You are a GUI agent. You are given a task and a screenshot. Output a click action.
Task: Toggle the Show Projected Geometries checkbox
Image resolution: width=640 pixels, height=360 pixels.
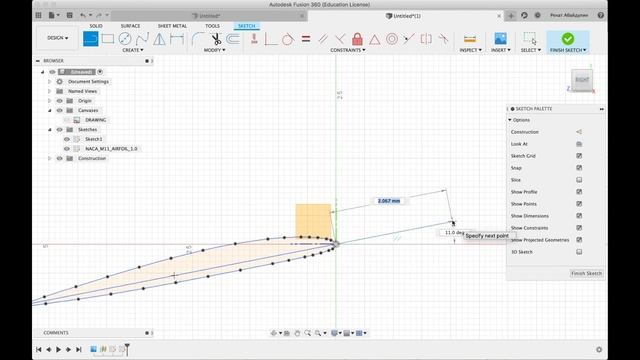click(x=579, y=240)
